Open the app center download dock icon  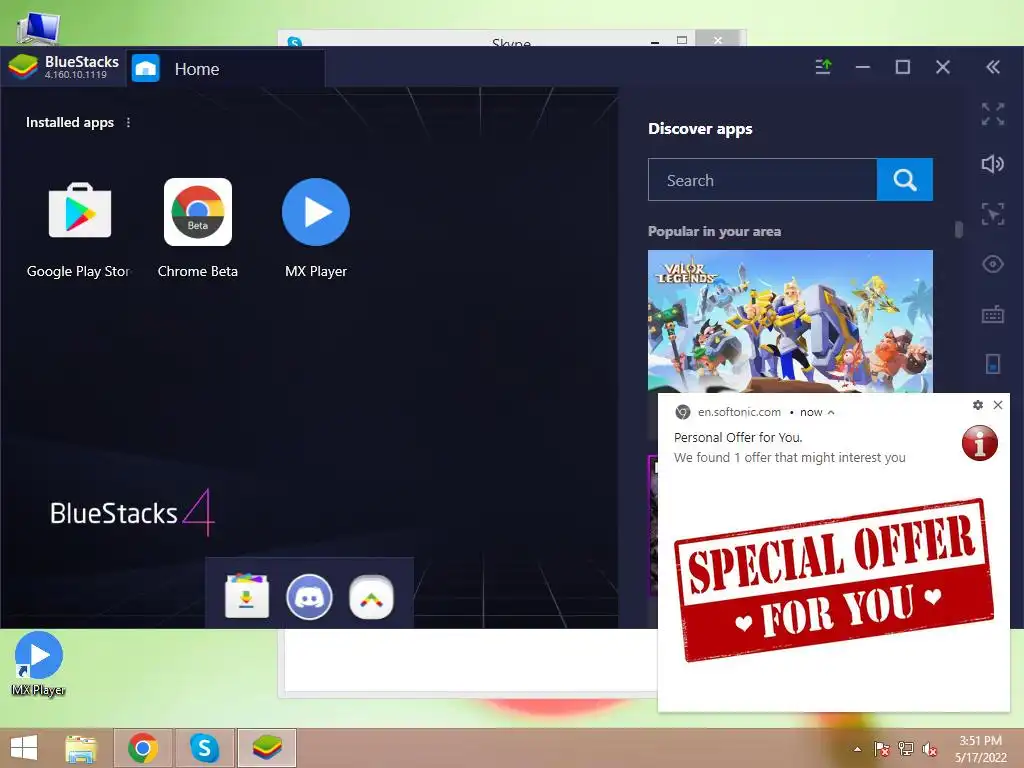point(247,596)
